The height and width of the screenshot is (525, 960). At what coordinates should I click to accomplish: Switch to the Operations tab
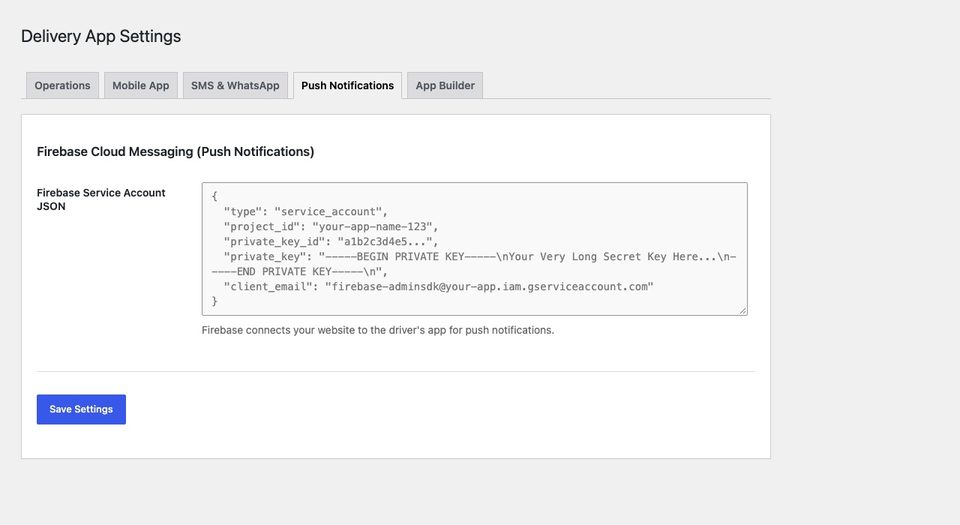click(62, 86)
